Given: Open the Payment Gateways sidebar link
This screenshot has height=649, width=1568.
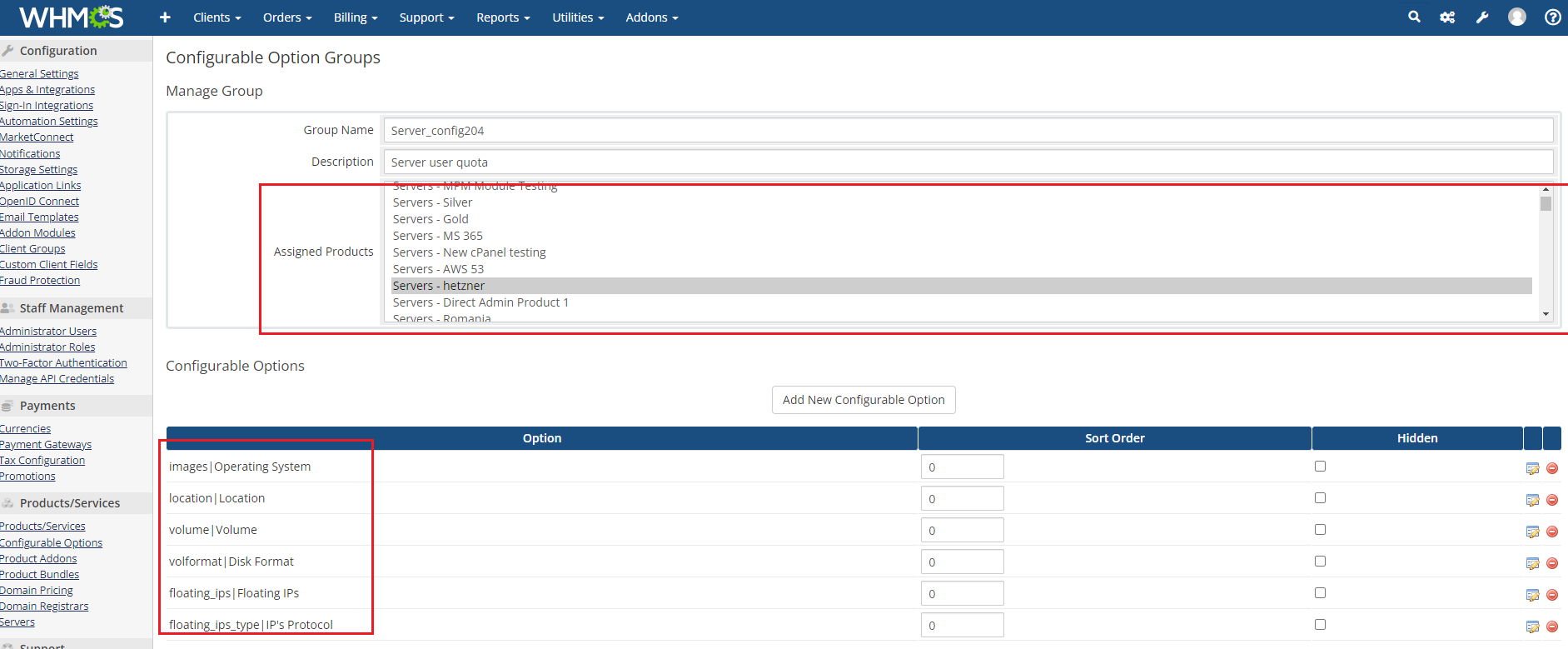Looking at the screenshot, I should pos(46,444).
